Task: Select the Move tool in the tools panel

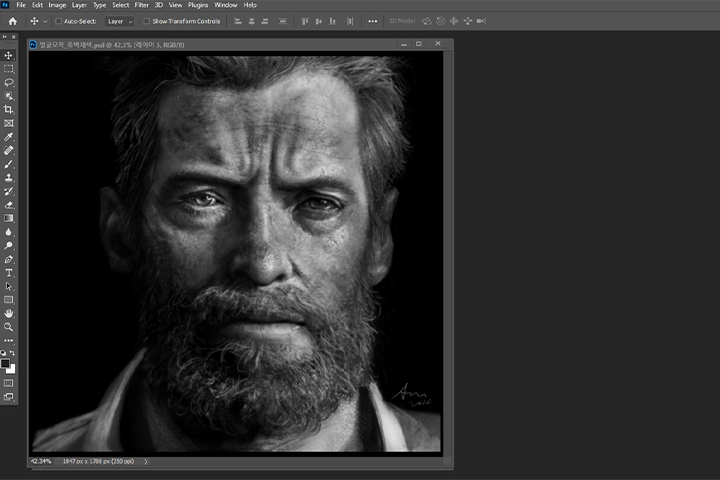Action: pyautogui.click(x=9, y=56)
